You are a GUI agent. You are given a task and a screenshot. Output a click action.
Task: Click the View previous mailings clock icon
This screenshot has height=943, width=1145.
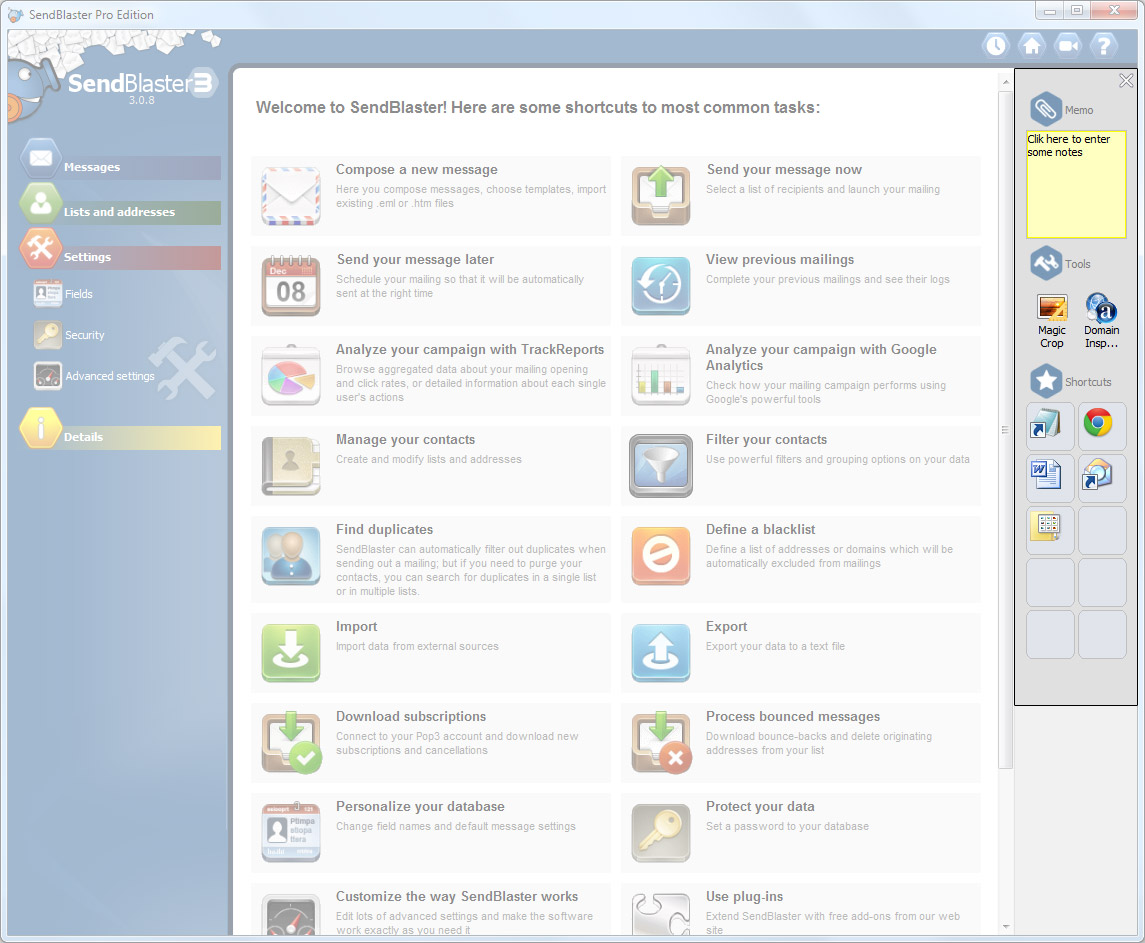coord(661,286)
